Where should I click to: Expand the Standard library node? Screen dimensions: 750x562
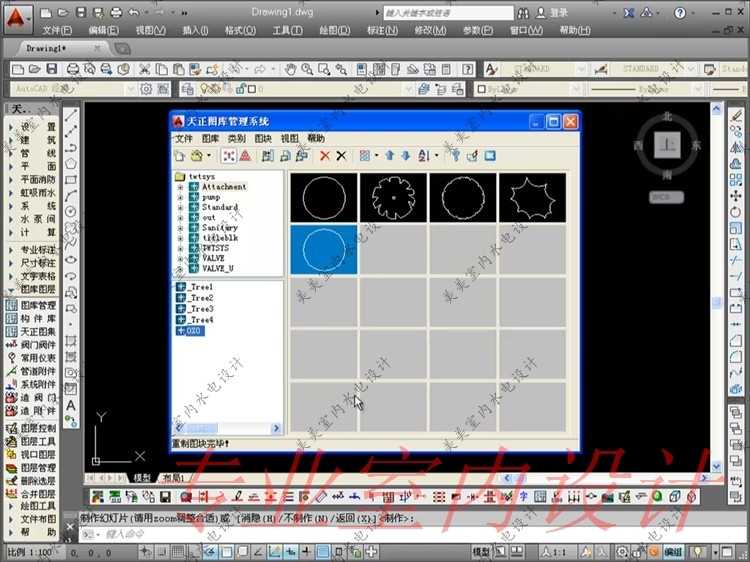[180, 208]
